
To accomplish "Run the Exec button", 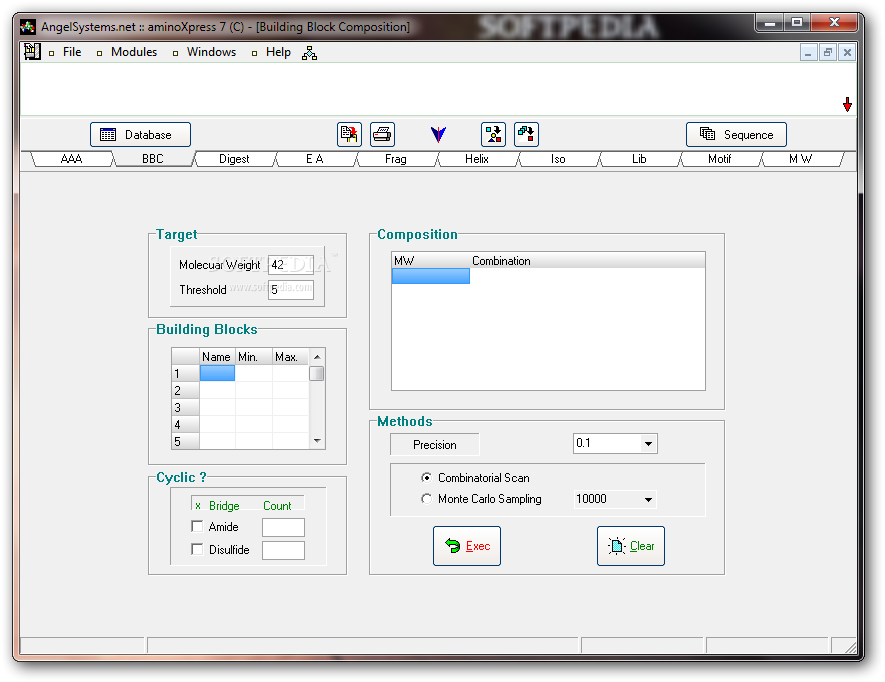I will coord(467,546).
